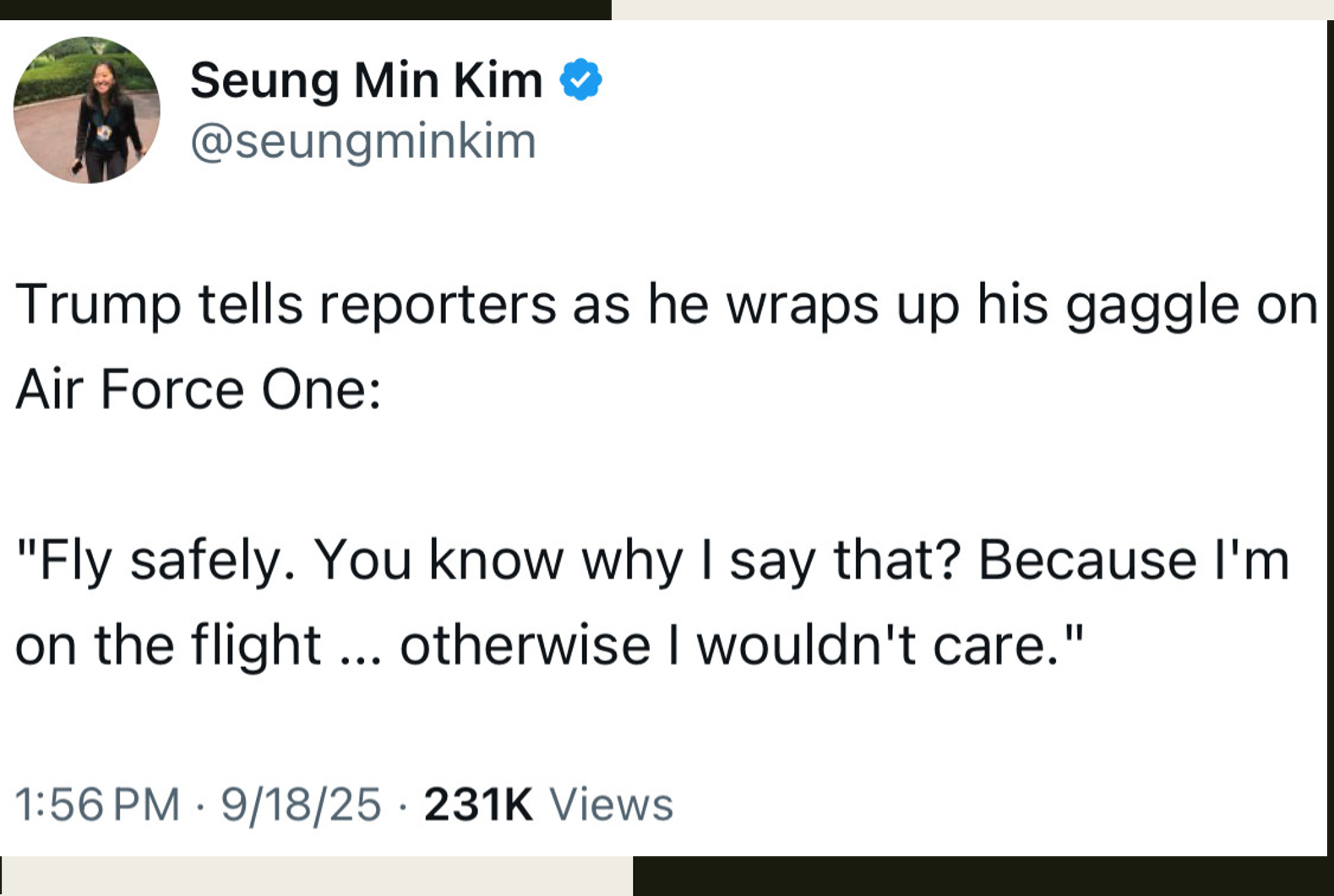
Task: Select the 9/18/25 post date
Action: (x=302, y=804)
